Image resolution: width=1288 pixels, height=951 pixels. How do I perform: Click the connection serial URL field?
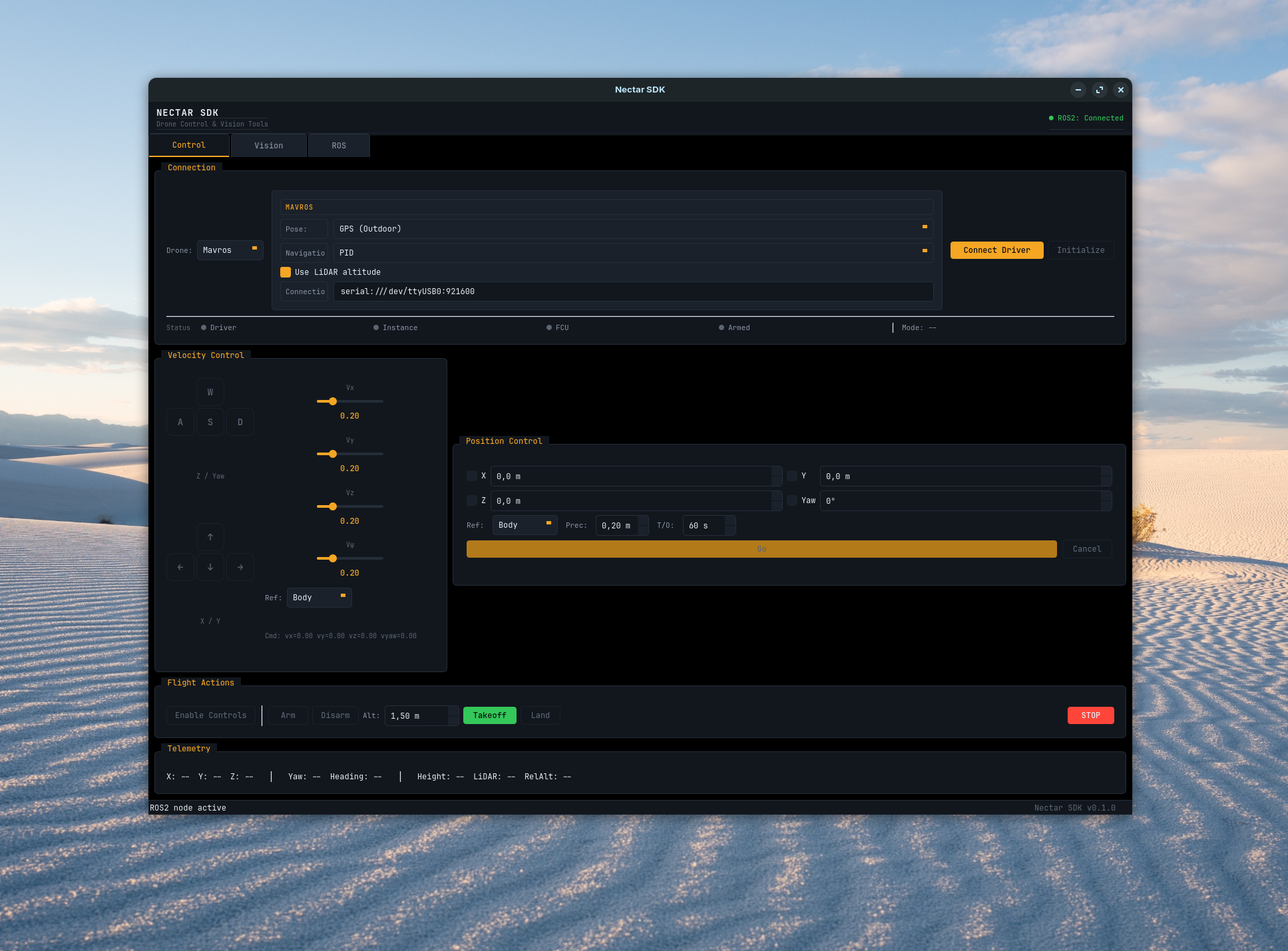click(633, 291)
